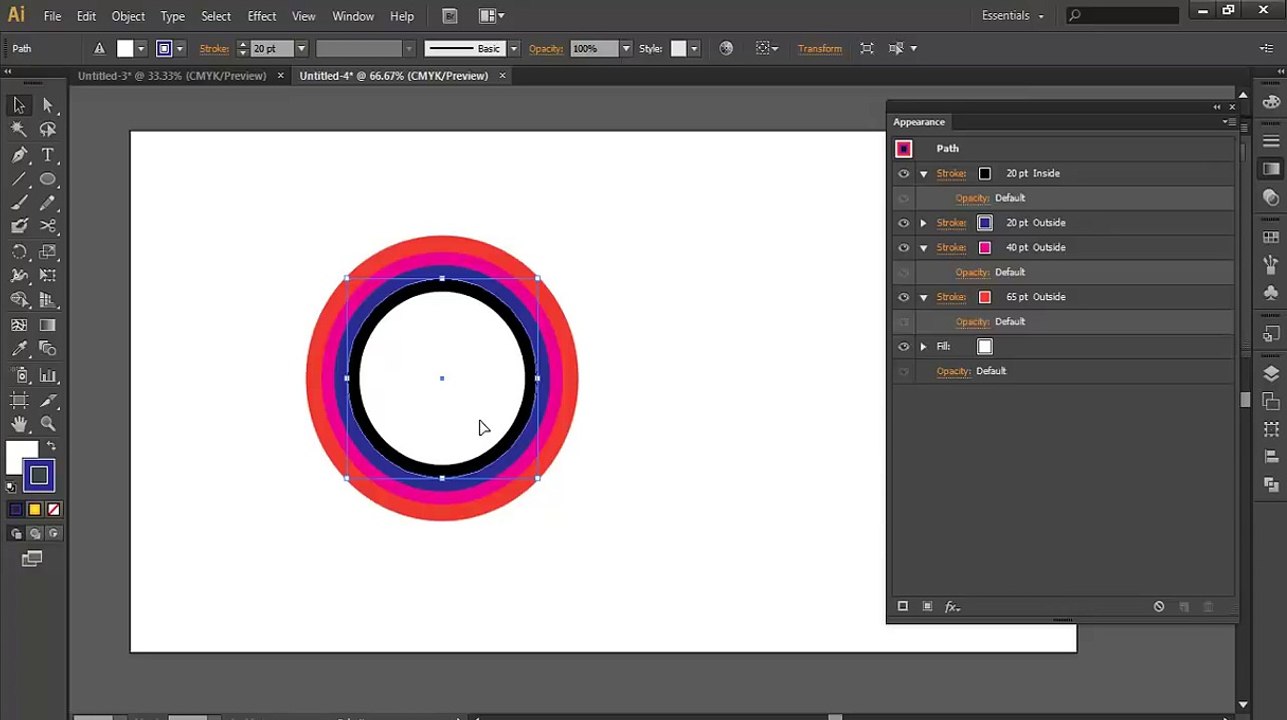Swap fill and stroke colors arrow

(x=51, y=446)
